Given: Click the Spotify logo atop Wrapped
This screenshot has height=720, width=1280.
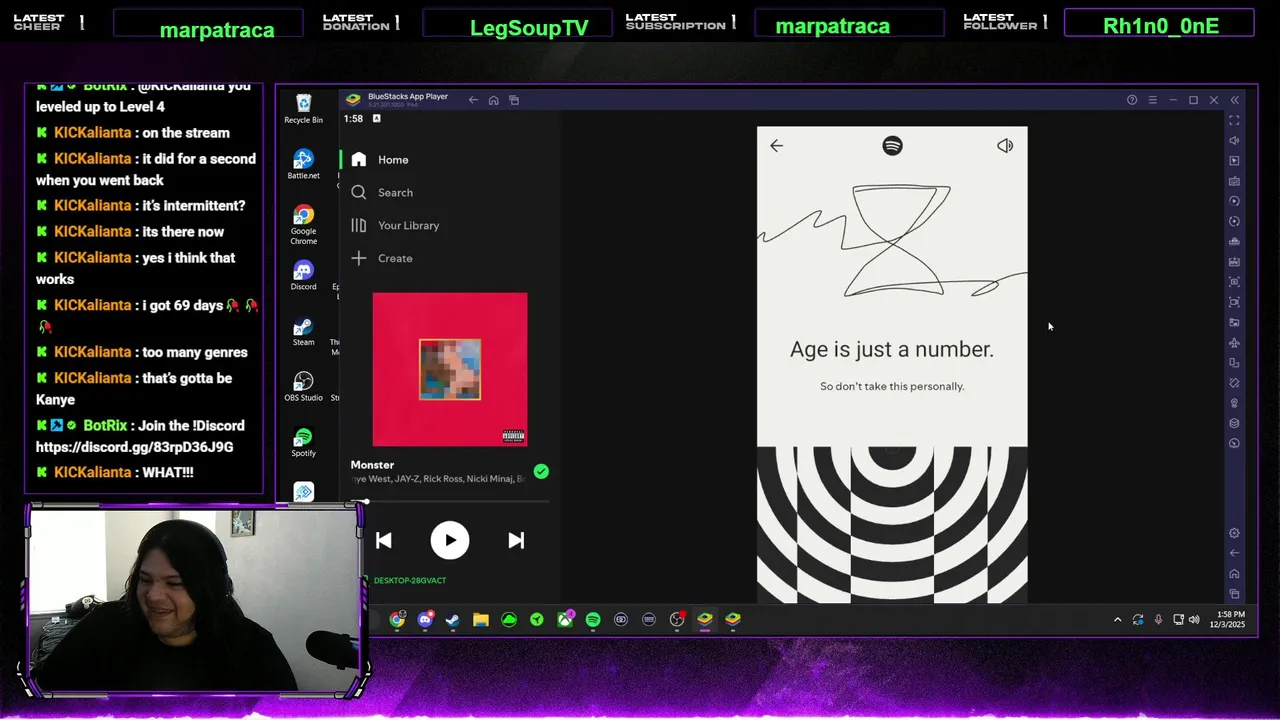Looking at the screenshot, I should click(892, 146).
